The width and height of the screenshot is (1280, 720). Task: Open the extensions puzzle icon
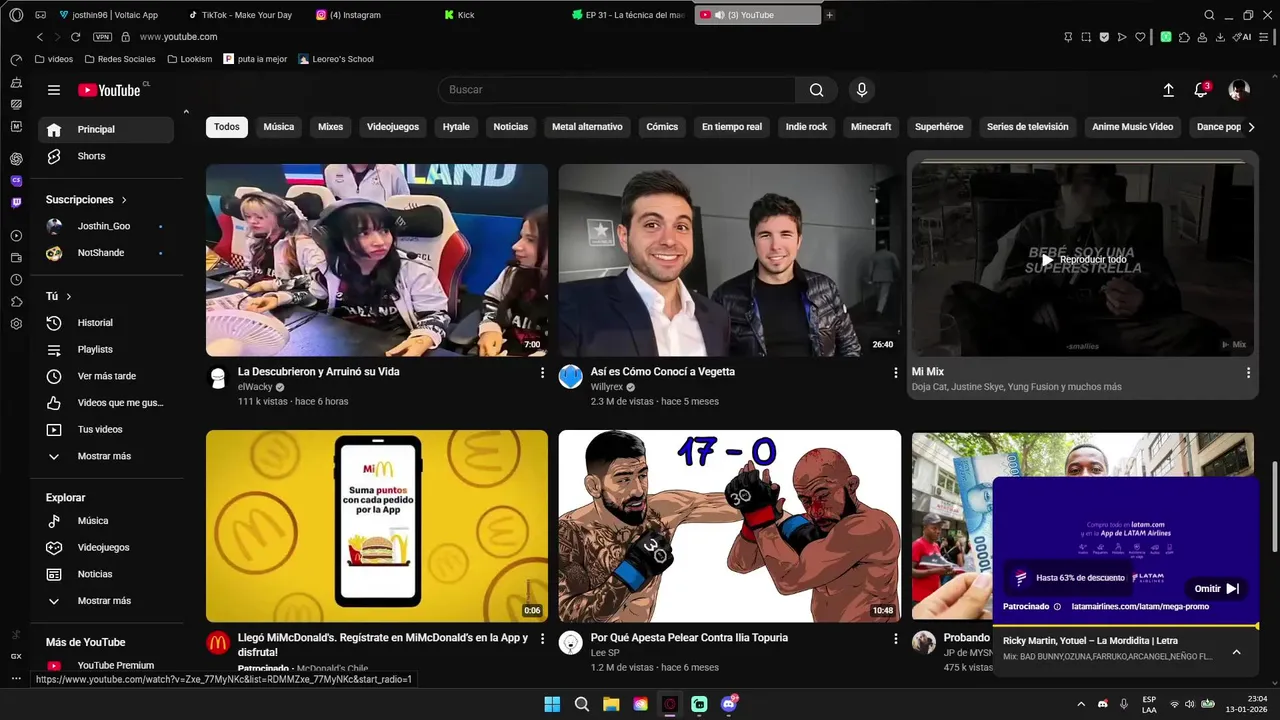(x=1184, y=37)
